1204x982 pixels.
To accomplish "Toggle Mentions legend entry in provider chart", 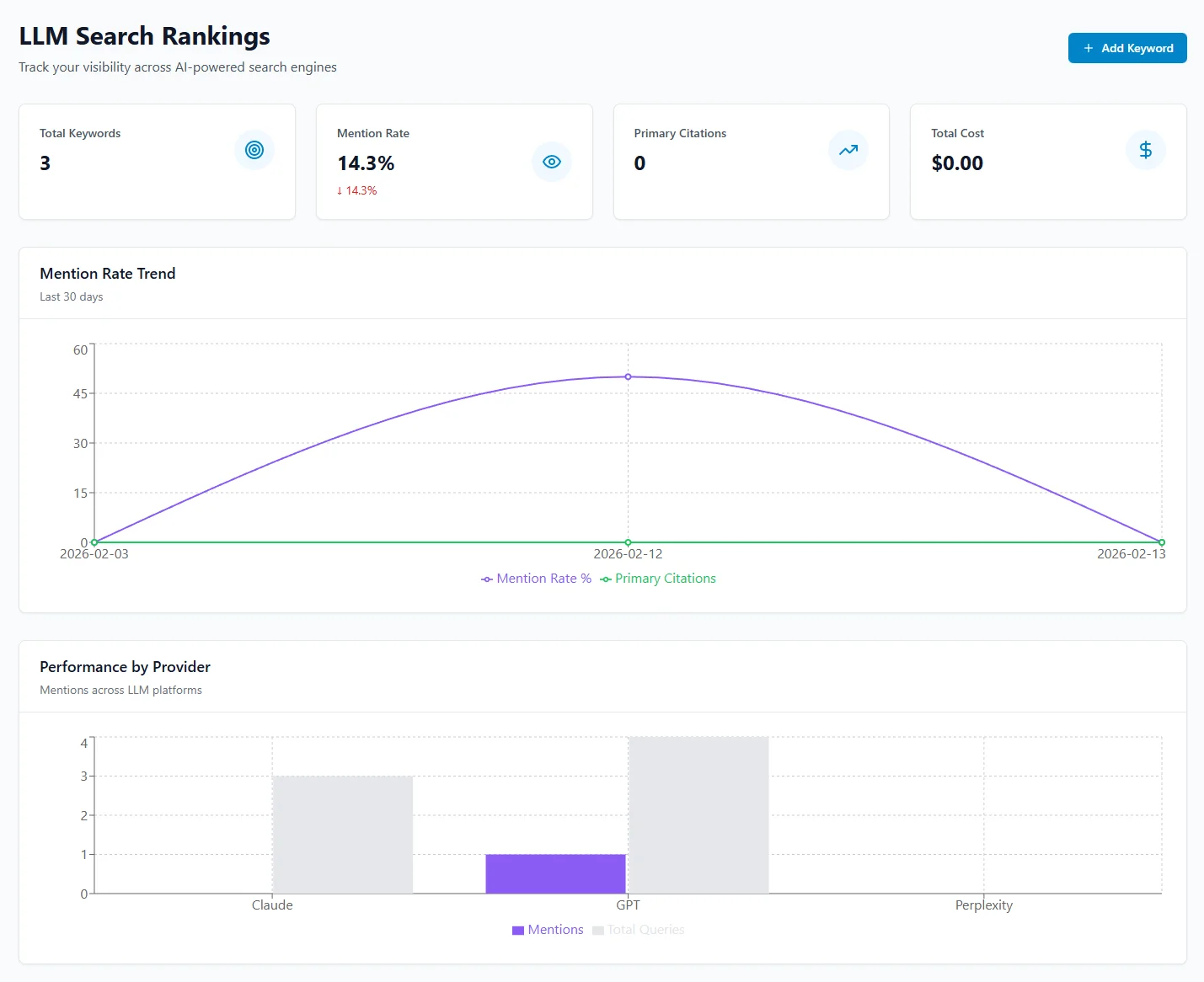I will [x=548, y=930].
